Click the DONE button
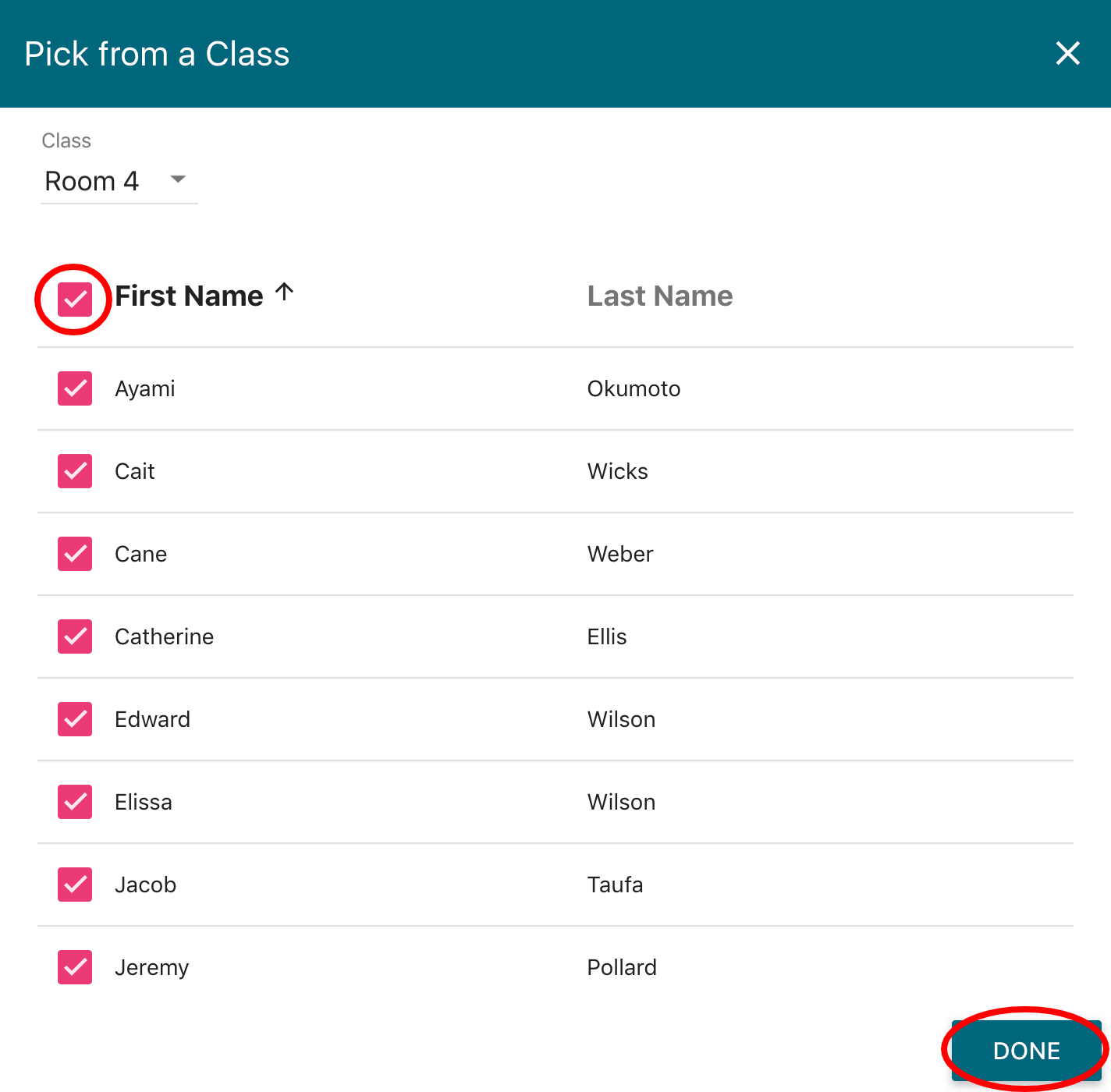1111x1092 pixels. (1025, 1050)
